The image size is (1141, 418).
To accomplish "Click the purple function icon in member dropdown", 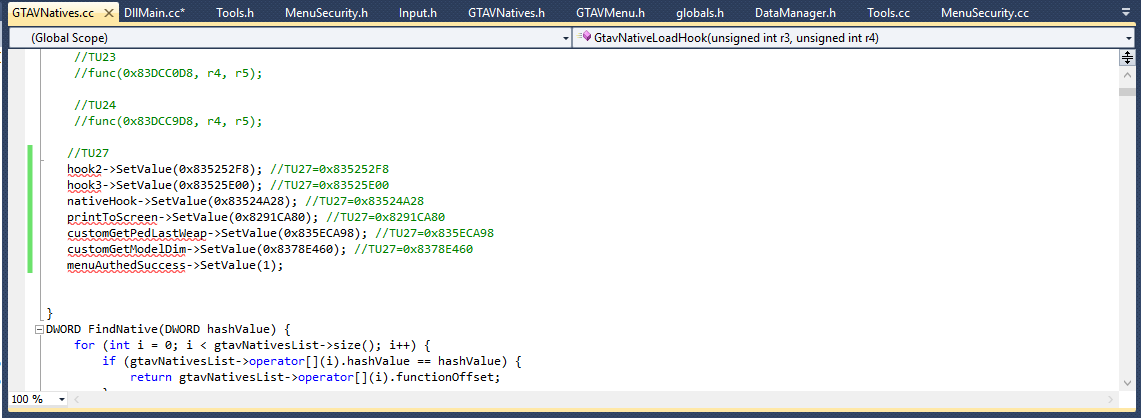I will tap(584, 37).
